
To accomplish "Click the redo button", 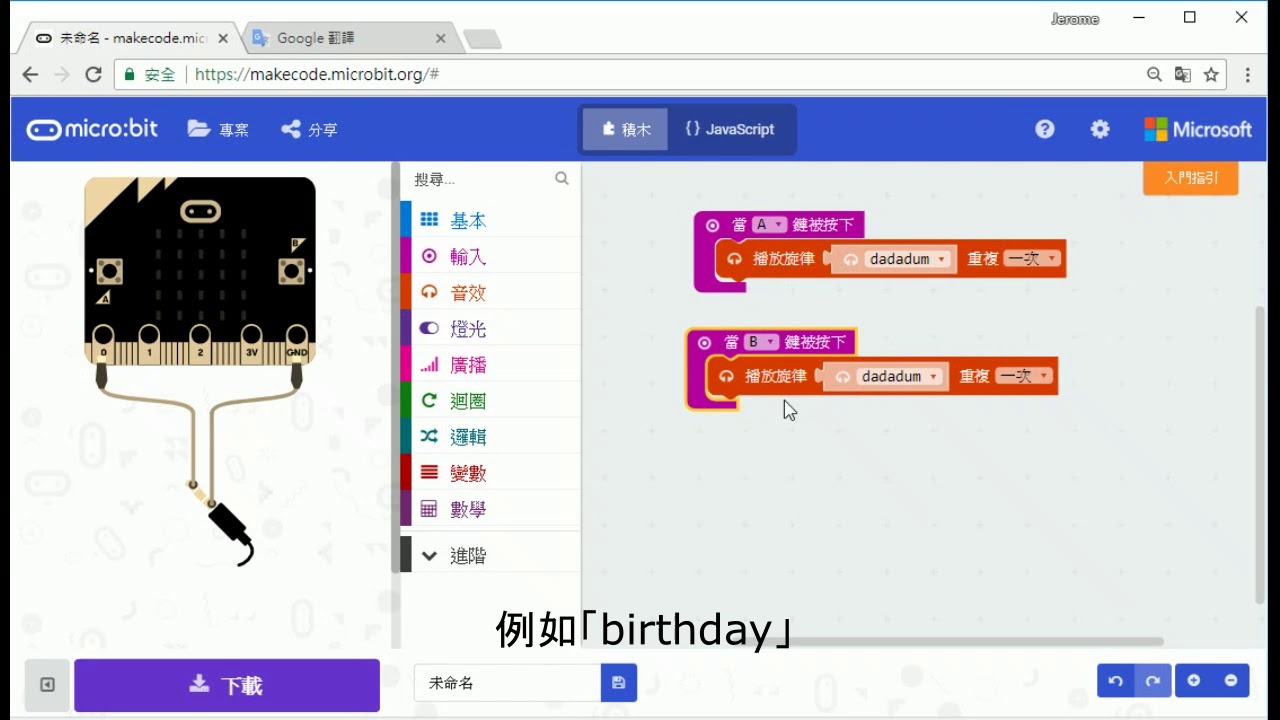I will tap(1153, 681).
